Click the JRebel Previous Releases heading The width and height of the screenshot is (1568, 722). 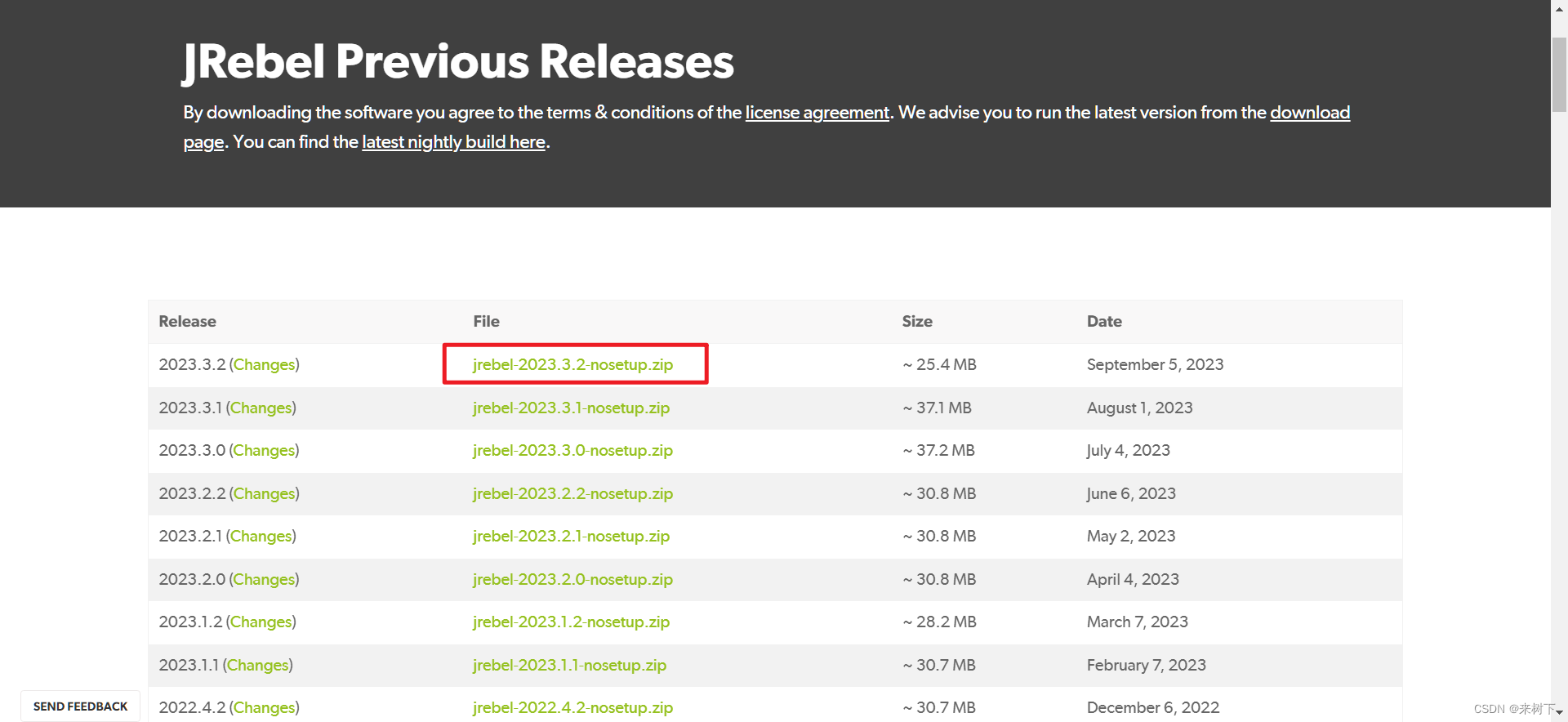[x=458, y=62]
